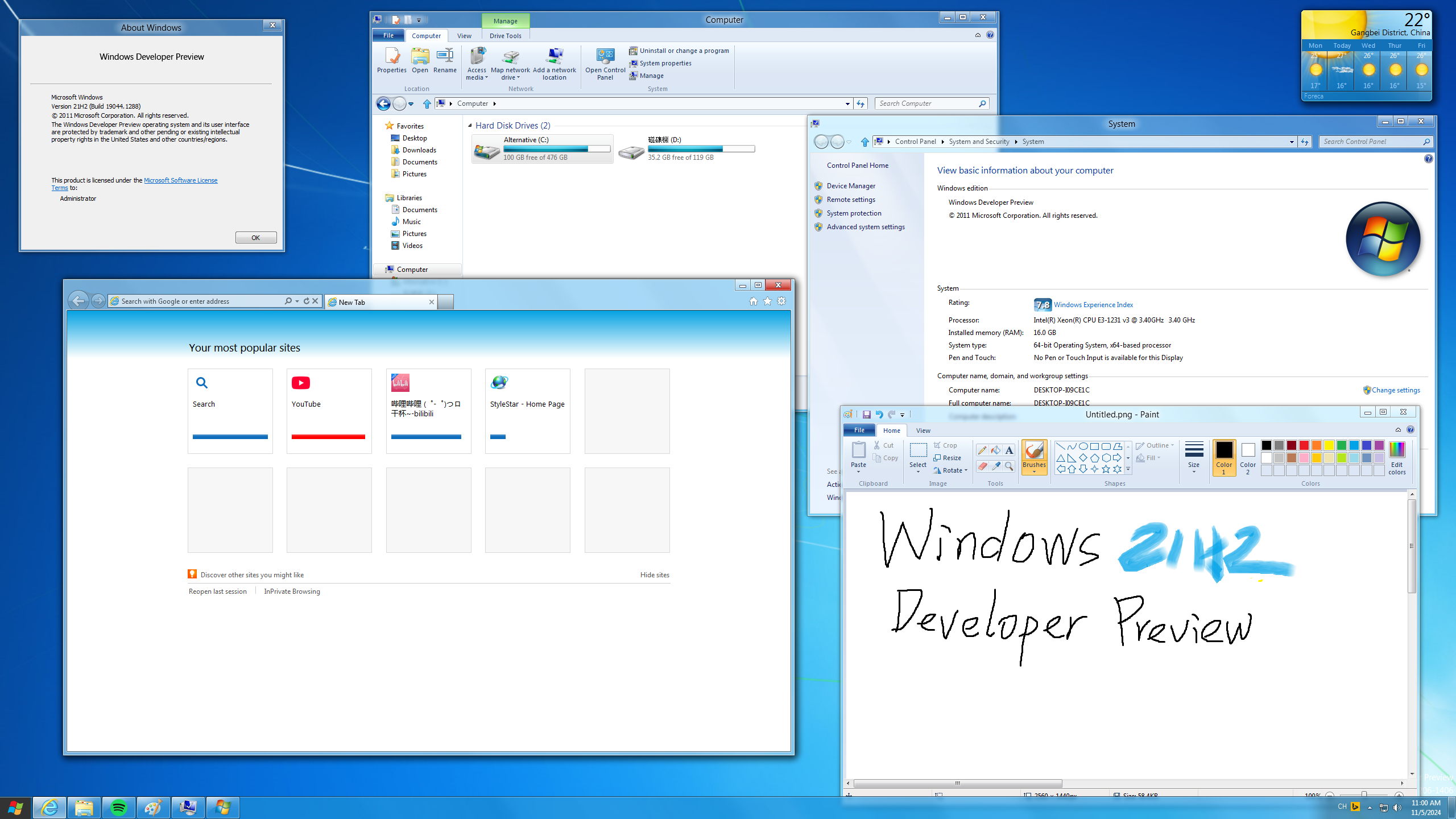Screen dimensions: 1456x819
Task: Activate Color 2 in Paint
Action: point(1248,458)
